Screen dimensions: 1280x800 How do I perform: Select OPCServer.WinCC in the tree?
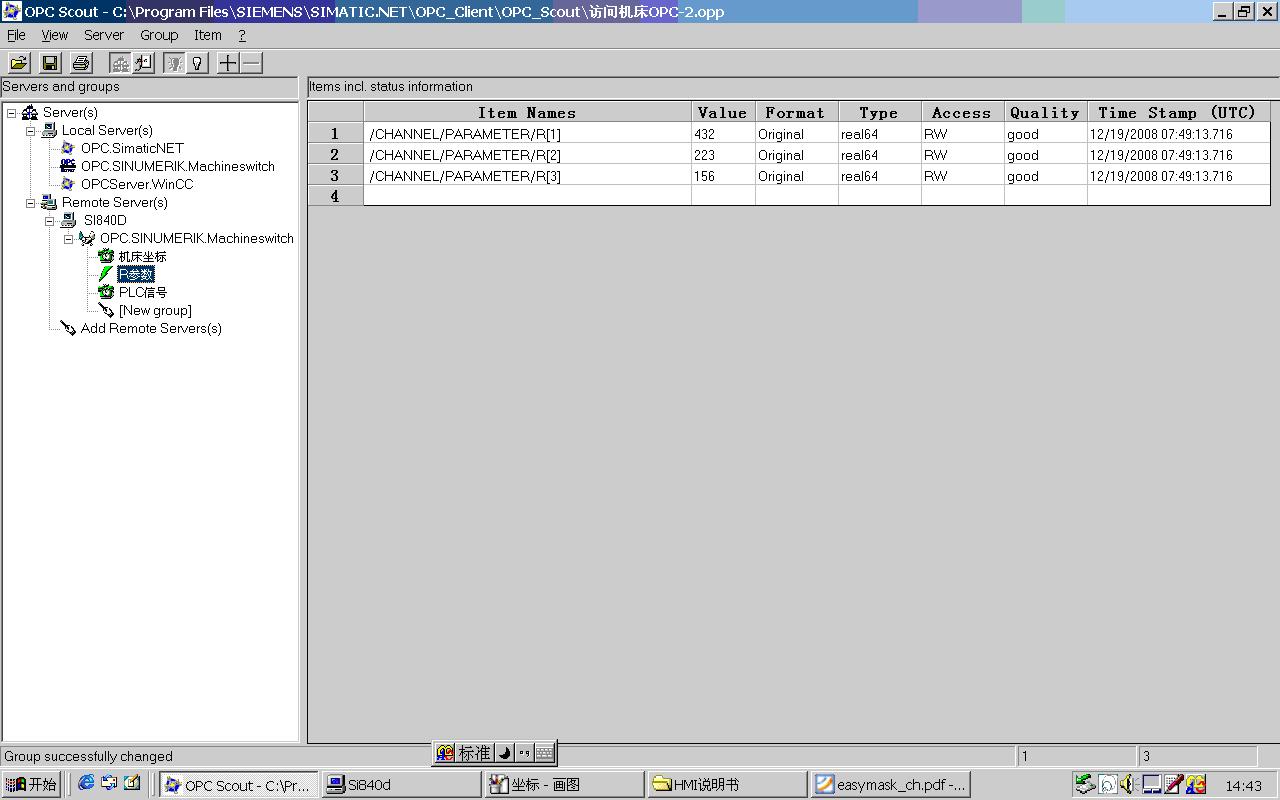pos(137,184)
